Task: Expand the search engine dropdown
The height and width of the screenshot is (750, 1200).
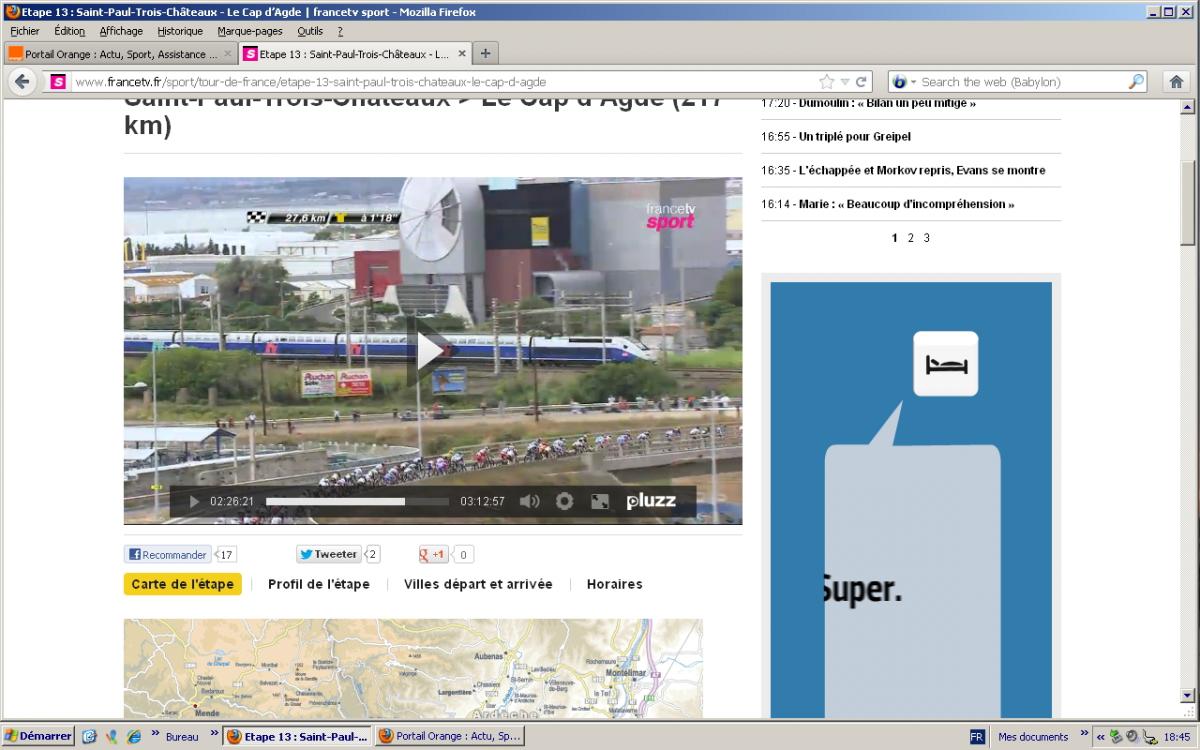Action: click(x=903, y=82)
